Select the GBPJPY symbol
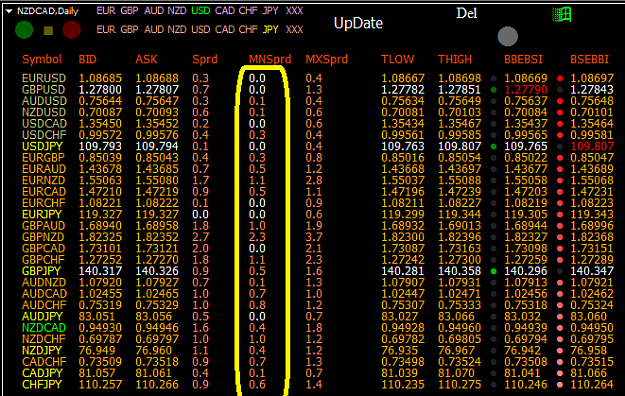 coord(41,271)
